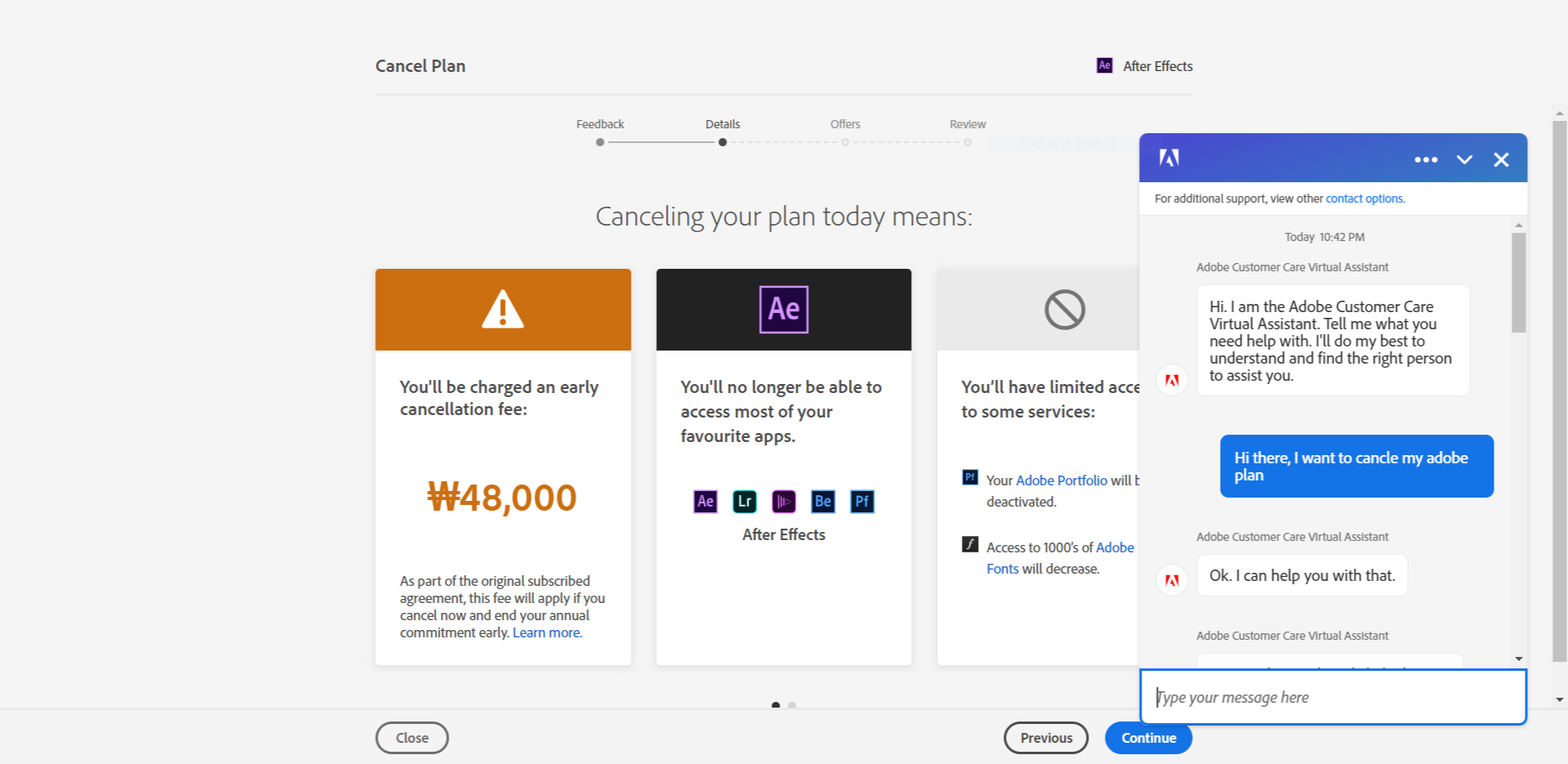The width and height of the screenshot is (1568, 764).
Task: Click the 'Canceling your plan today means:' heading
Action: (x=784, y=217)
